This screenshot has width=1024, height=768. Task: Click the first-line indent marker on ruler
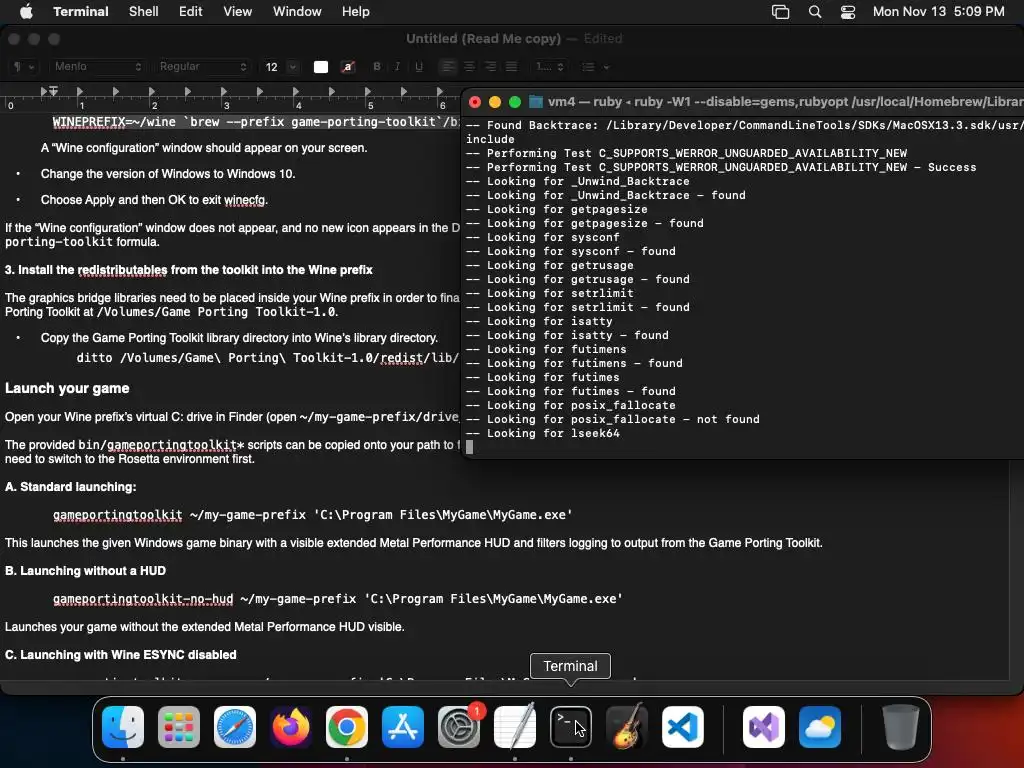click(54, 90)
